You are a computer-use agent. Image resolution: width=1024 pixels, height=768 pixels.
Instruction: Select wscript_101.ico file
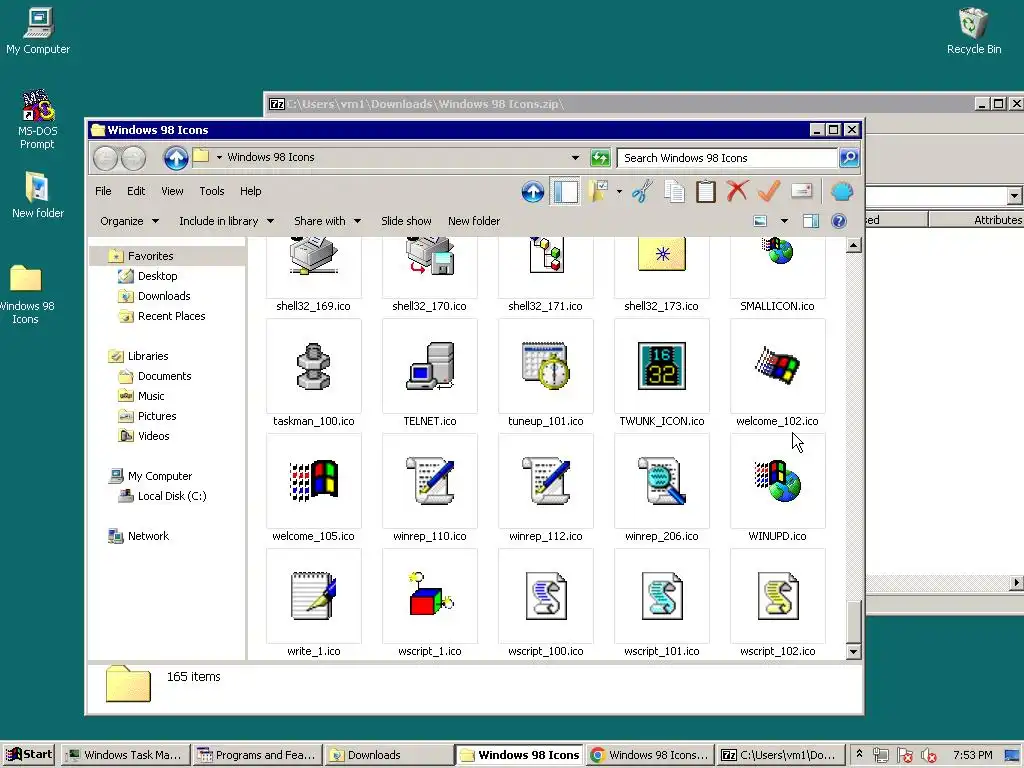point(662,603)
